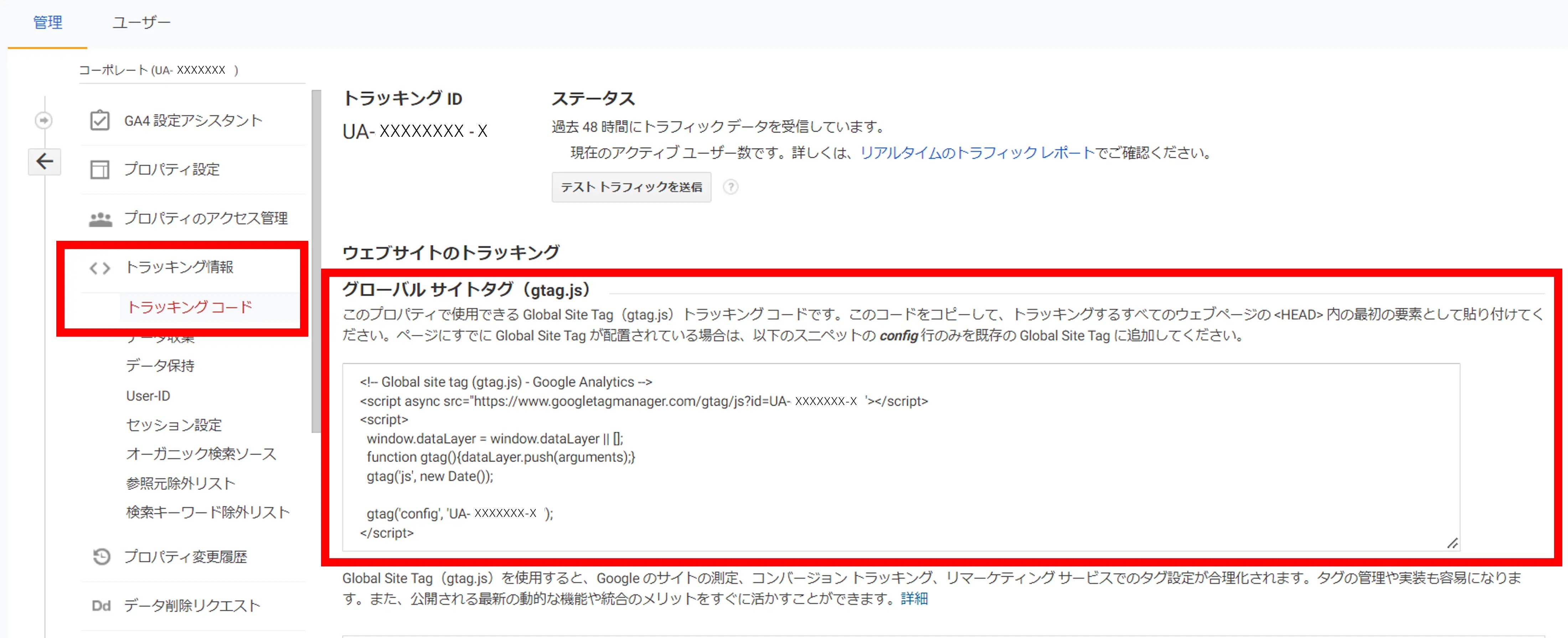Select User-ID in the sidebar
Image resolution: width=1568 pixels, height=638 pixels.
(148, 395)
